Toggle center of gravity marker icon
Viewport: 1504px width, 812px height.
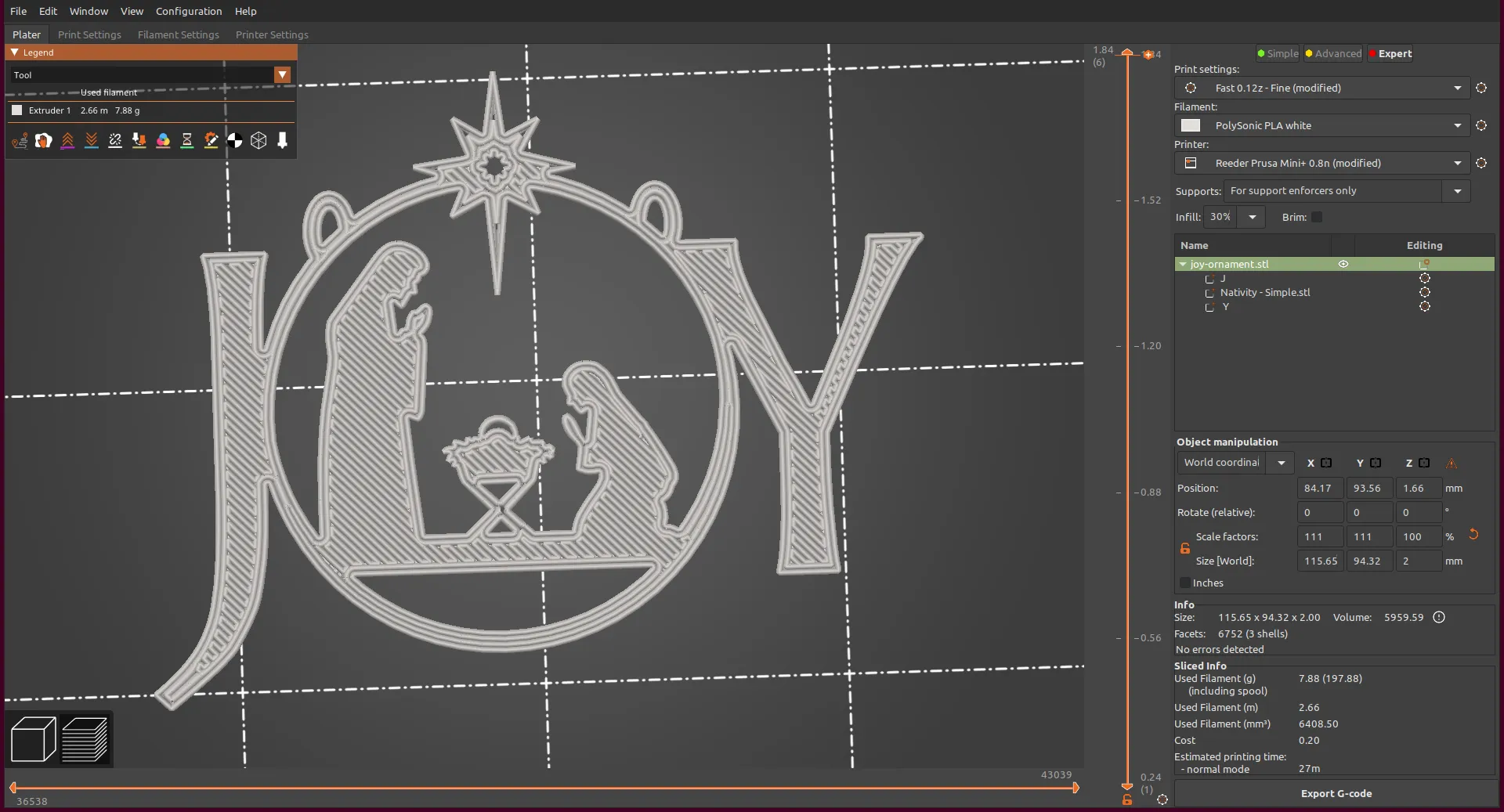click(x=235, y=141)
